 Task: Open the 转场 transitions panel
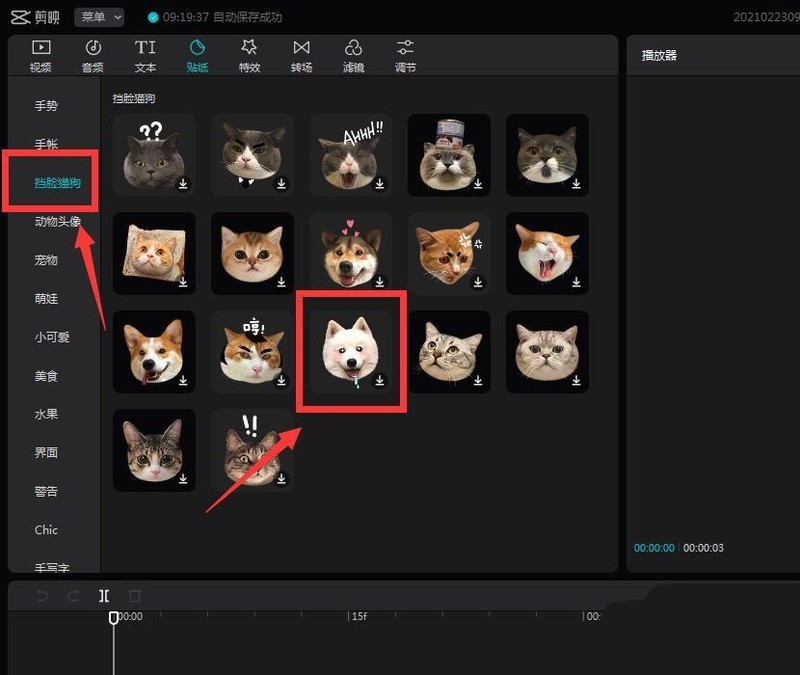[x=302, y=56]
